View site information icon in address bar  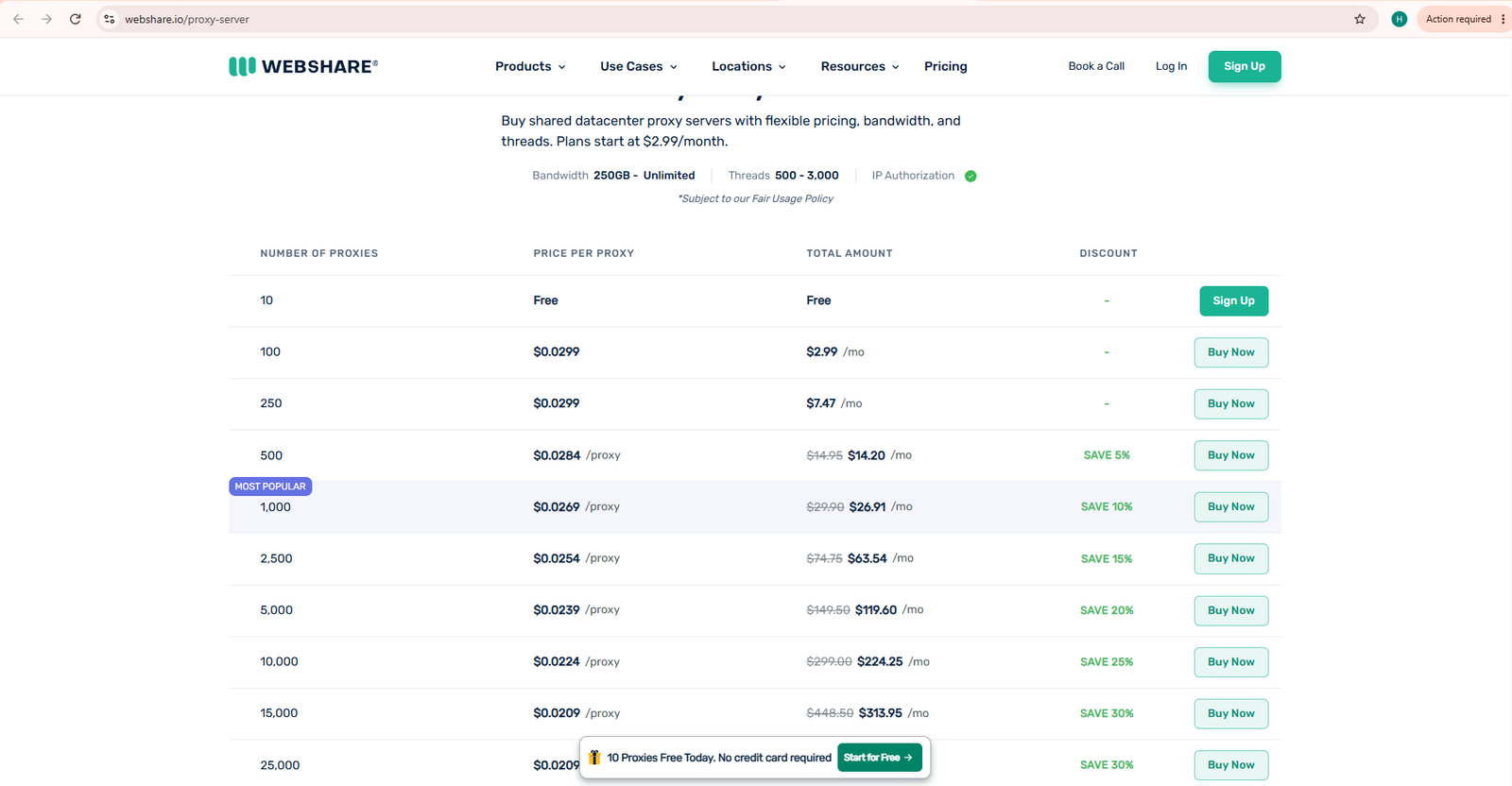[x=110, y=19]
